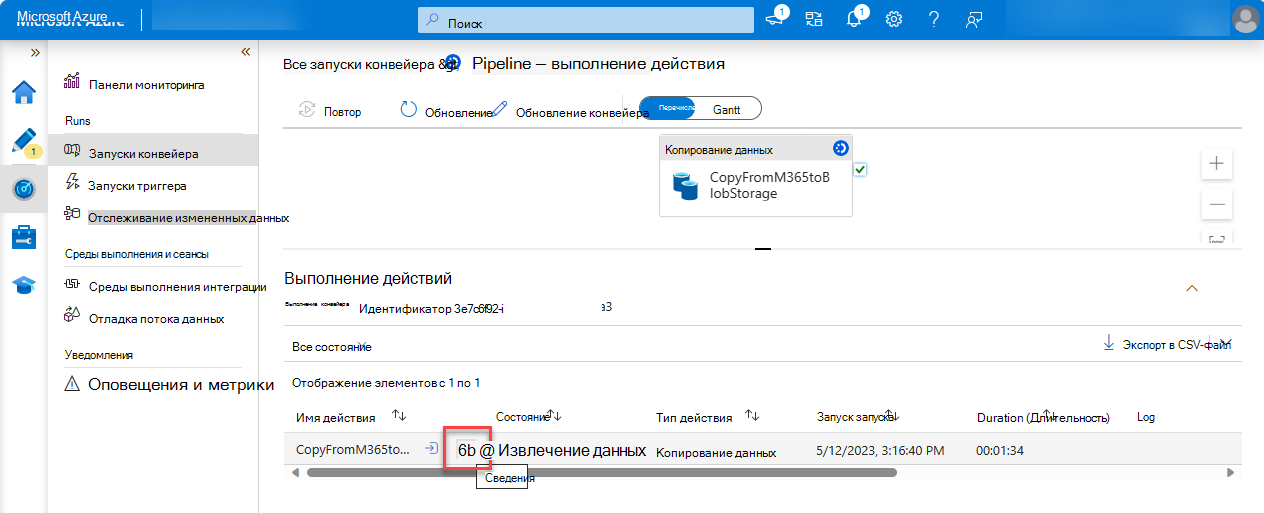Open directory and subscription filter icon

(x=814, y=19)
